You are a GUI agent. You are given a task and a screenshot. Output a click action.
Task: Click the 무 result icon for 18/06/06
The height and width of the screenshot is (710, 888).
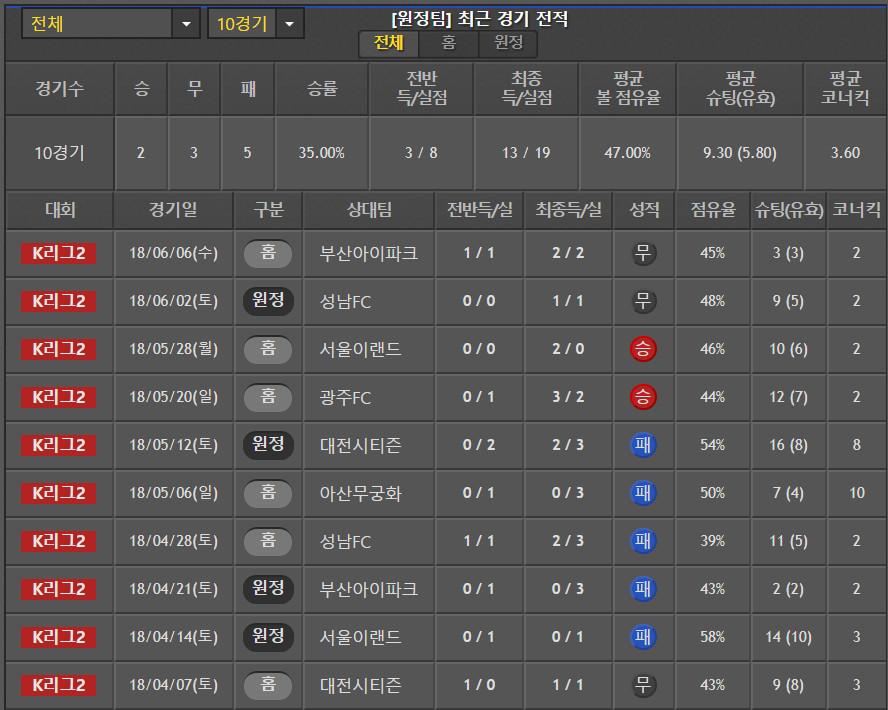(x=643, y=253)
